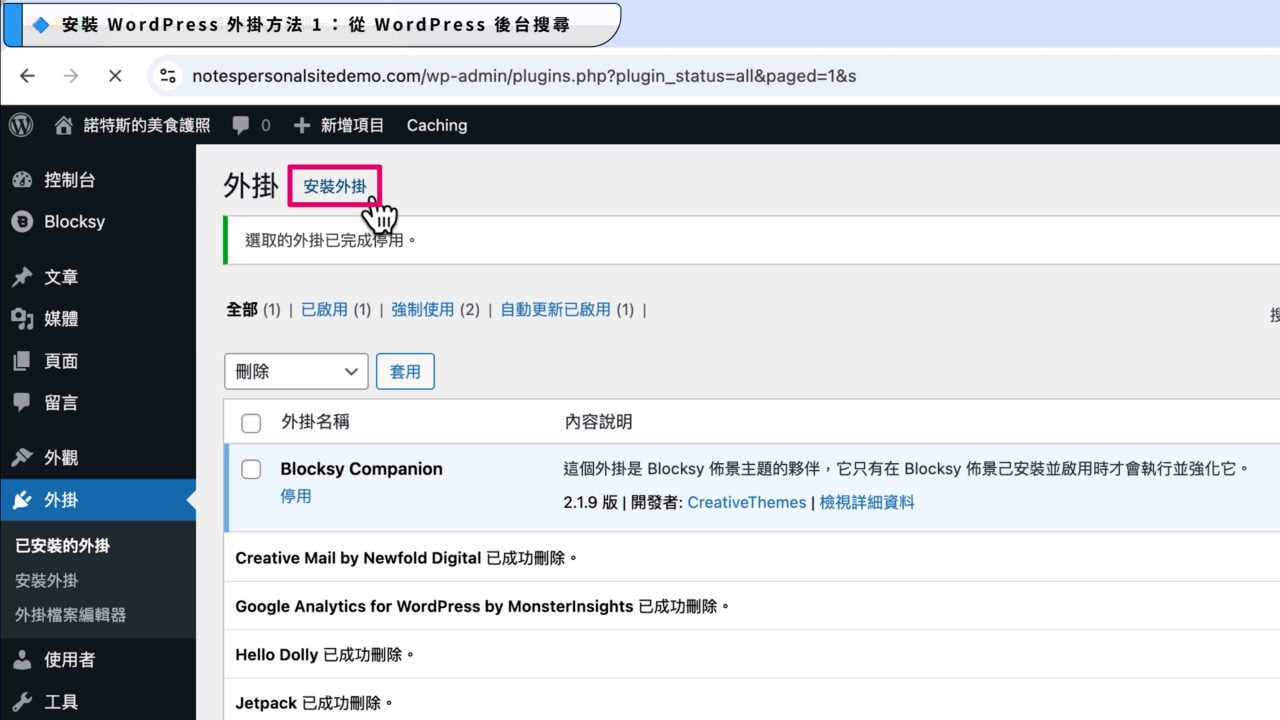Open 外掛檔案編輯器 in the submenu
Screen dimensions: 1280x720
tap(71, 615)
